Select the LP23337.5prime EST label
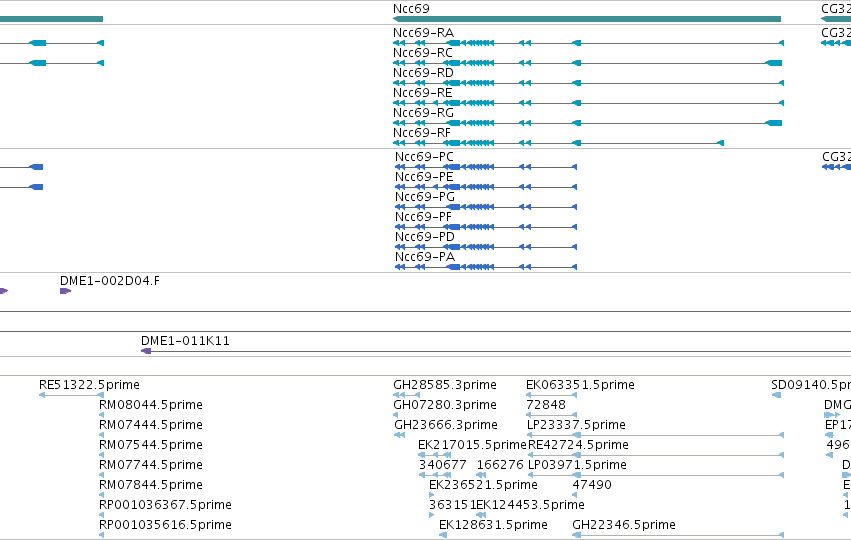The height and width of the screenshot is (540, 851). [x=576, y=425]
